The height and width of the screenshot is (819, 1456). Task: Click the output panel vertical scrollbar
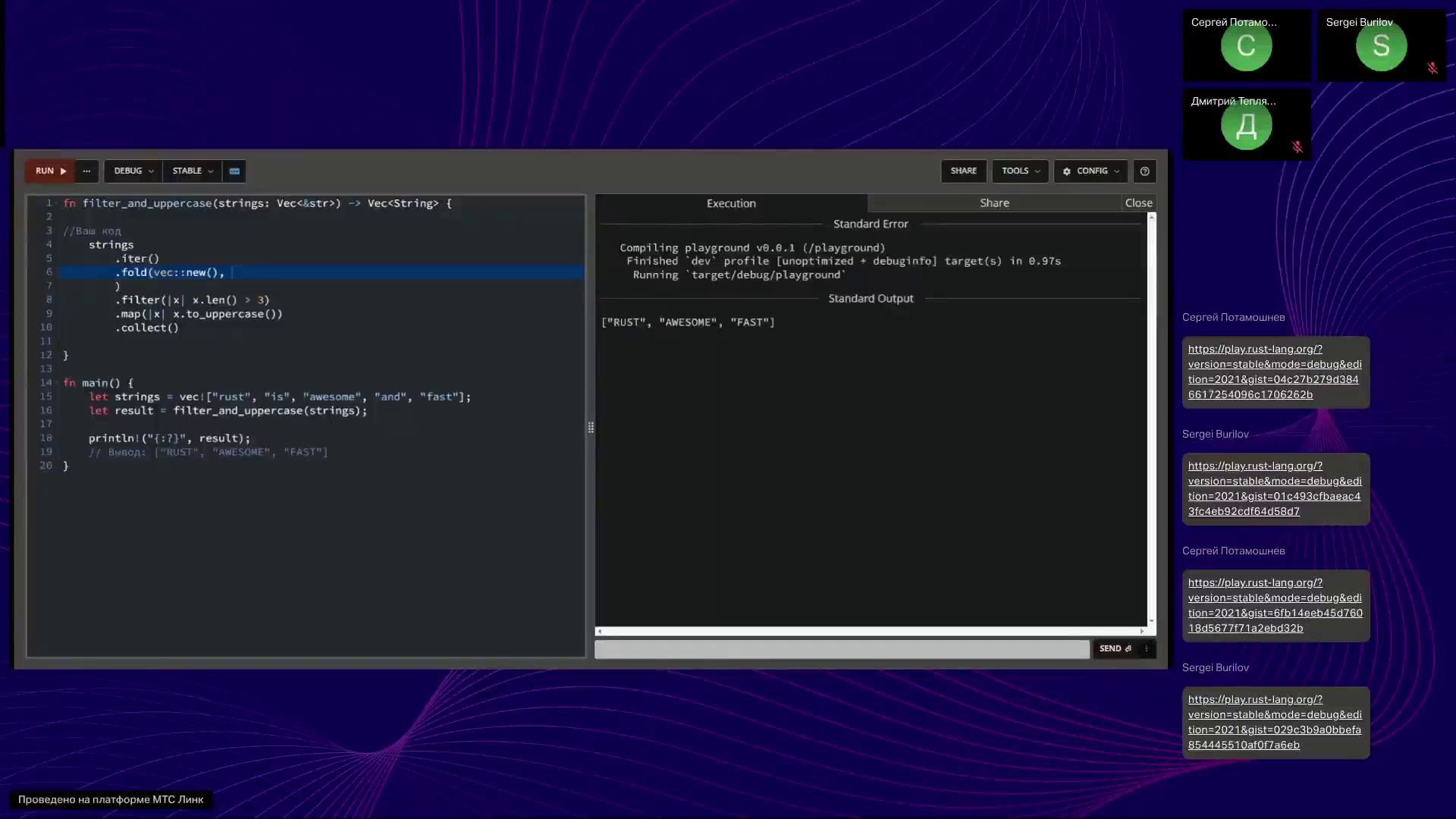click(1151, 417)
